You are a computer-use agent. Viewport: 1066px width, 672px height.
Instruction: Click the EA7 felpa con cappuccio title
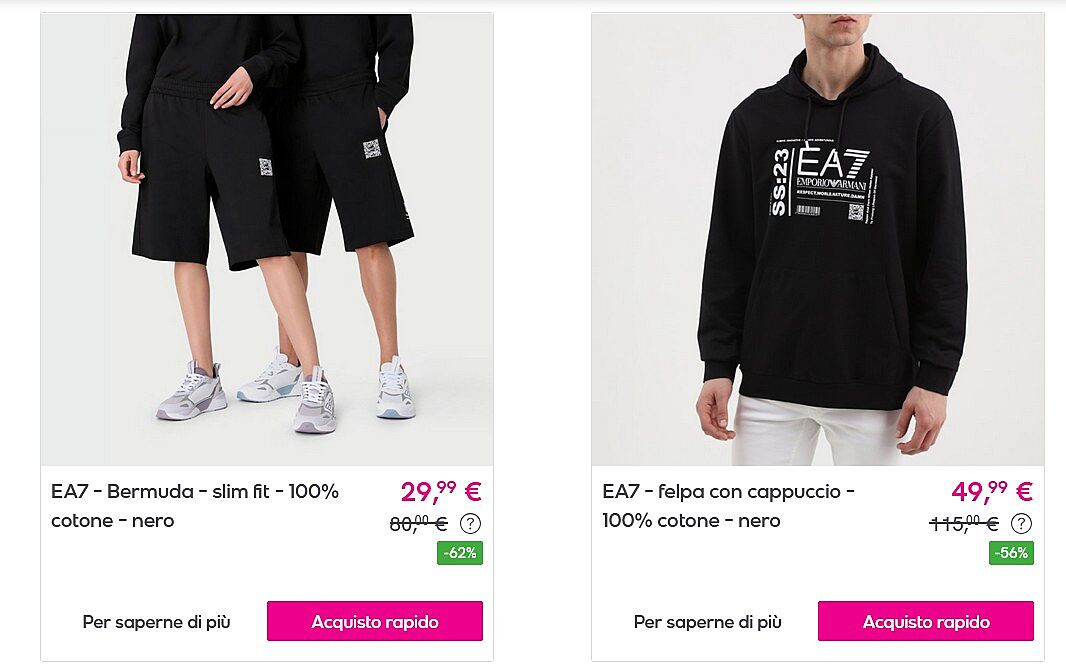tap(729, 505)
